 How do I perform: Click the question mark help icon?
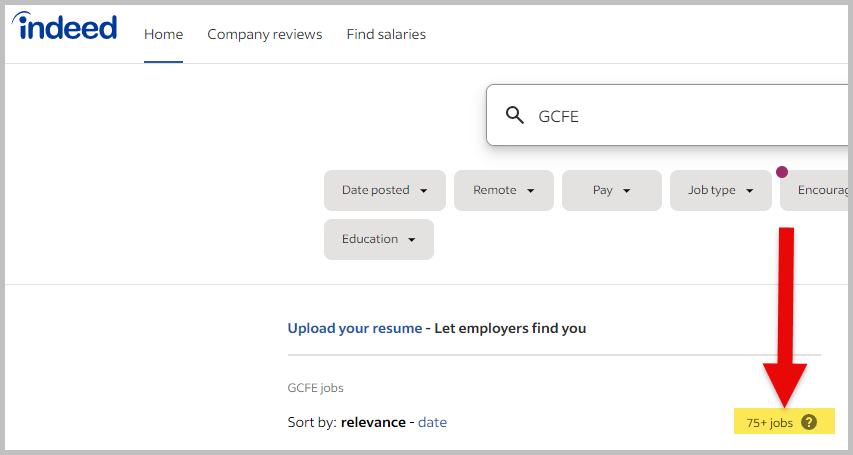pos(809,422)
